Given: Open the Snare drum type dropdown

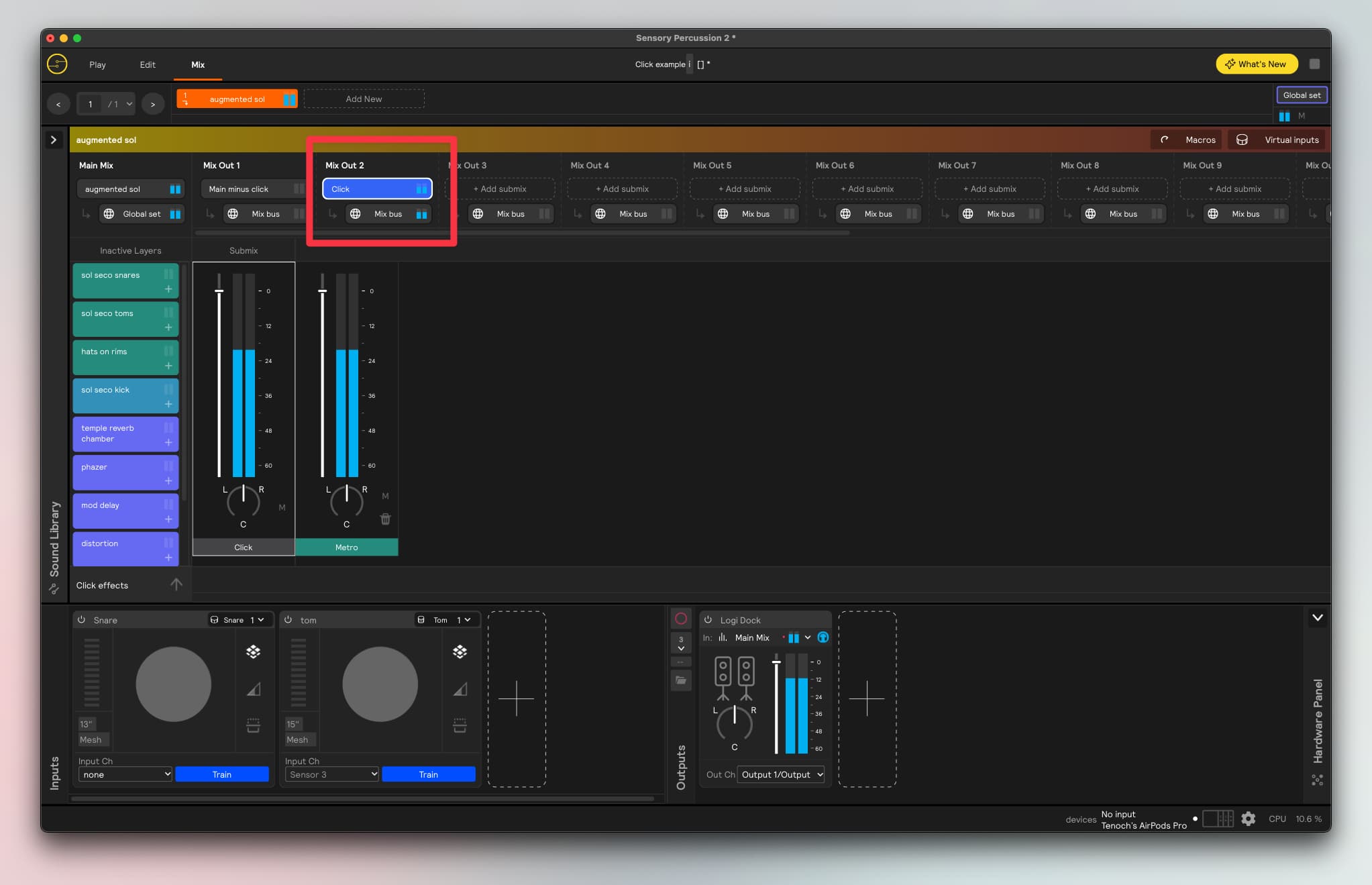Looking at the screenshot, I should click(240, 620).
